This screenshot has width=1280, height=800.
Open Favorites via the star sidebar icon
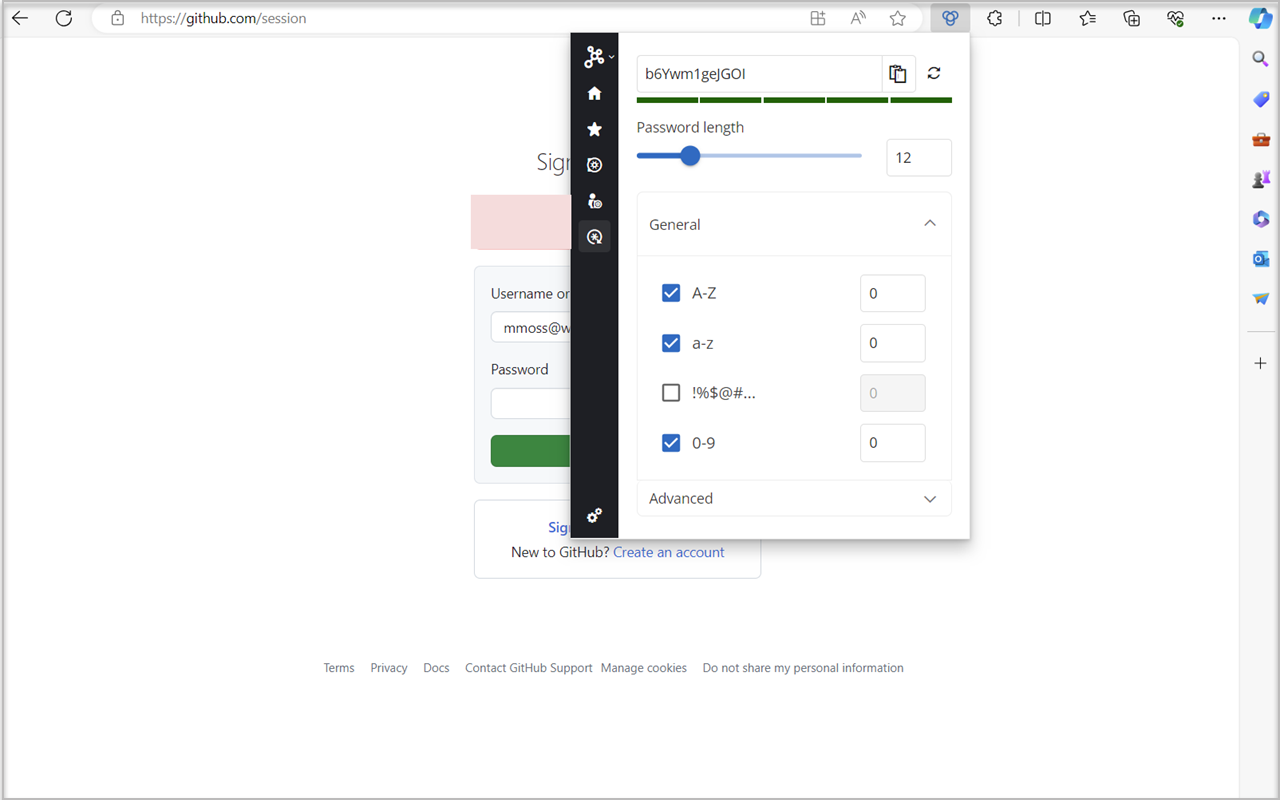594,129
